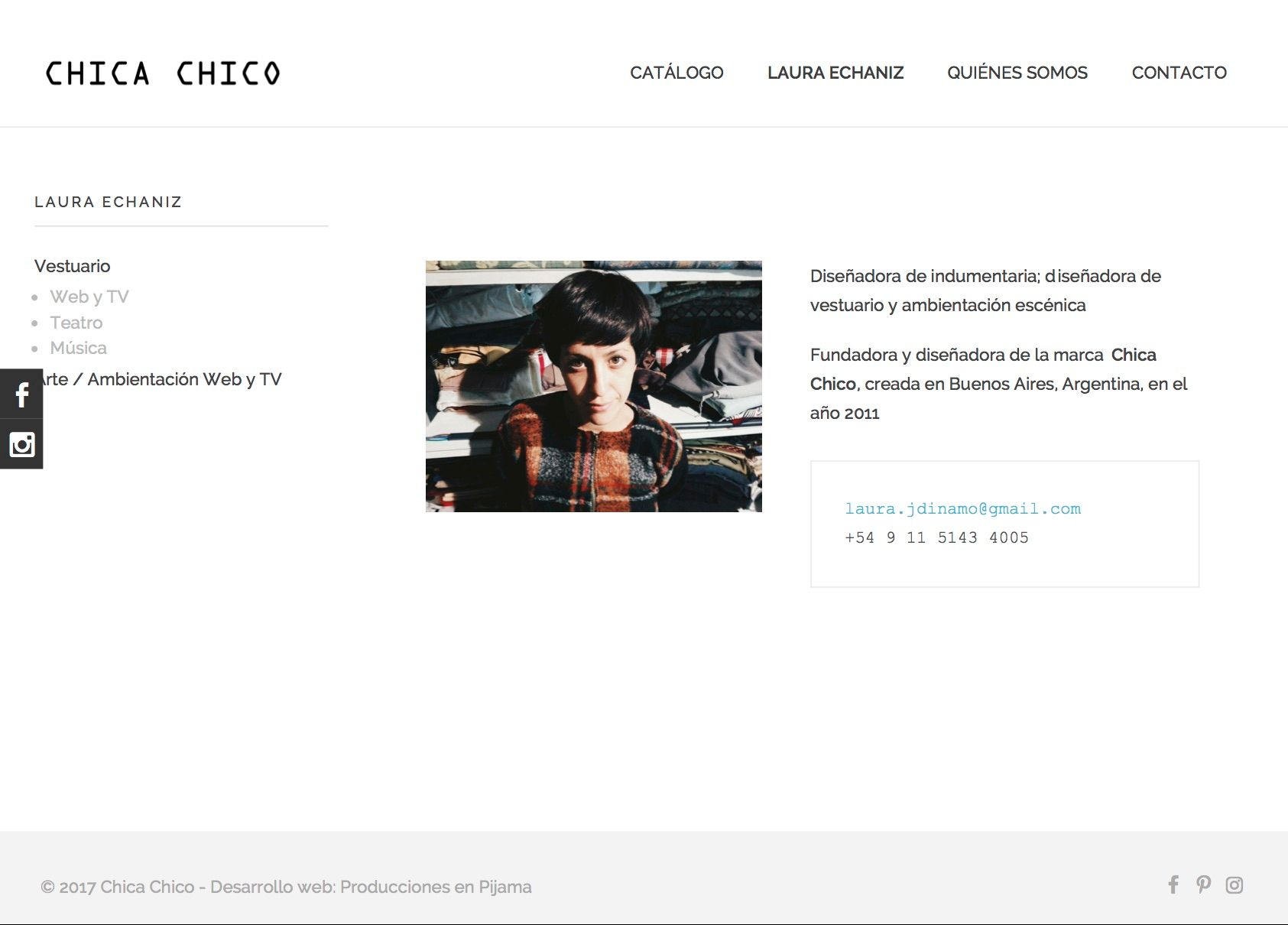Visit Facebook from the footer icon
This screenshot has height=925, width=1288.
tap(1173, 884)
